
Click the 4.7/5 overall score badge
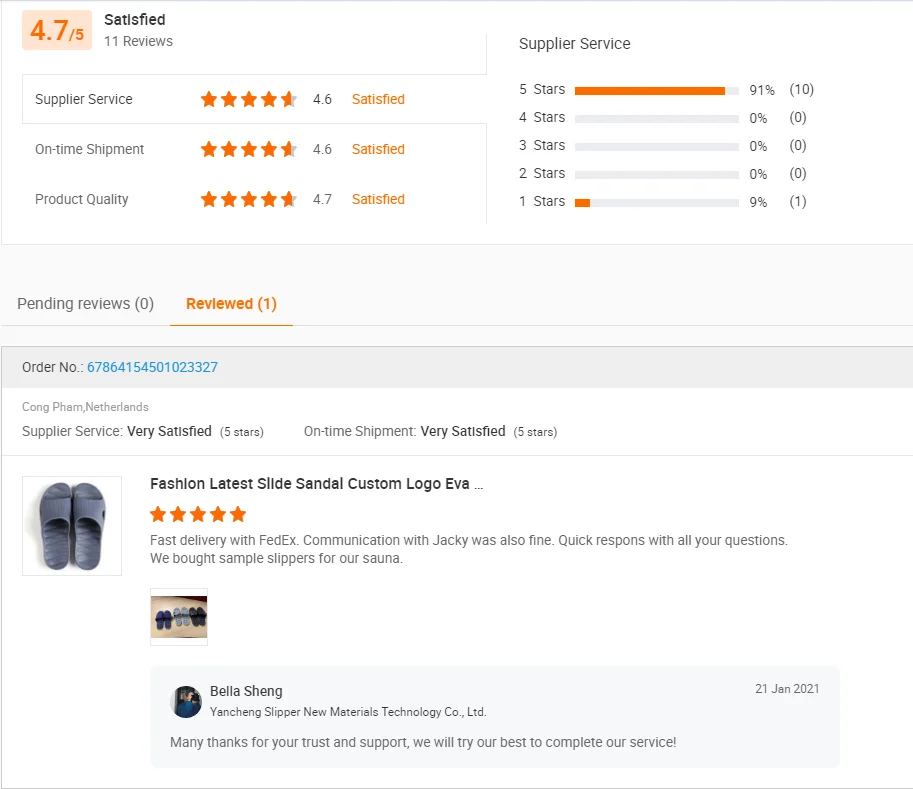click(57, 31)
